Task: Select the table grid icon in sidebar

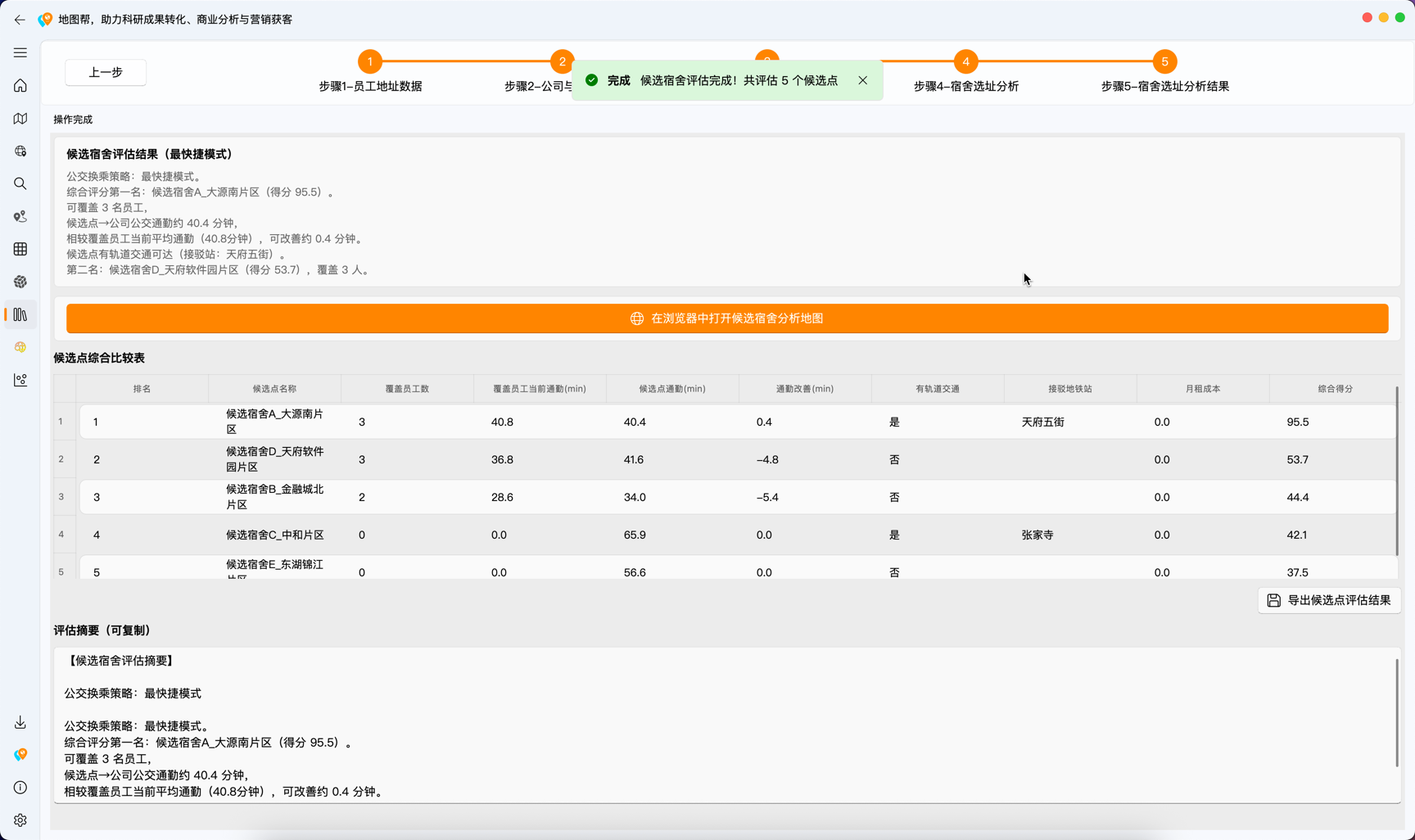Action: point(20,249)
